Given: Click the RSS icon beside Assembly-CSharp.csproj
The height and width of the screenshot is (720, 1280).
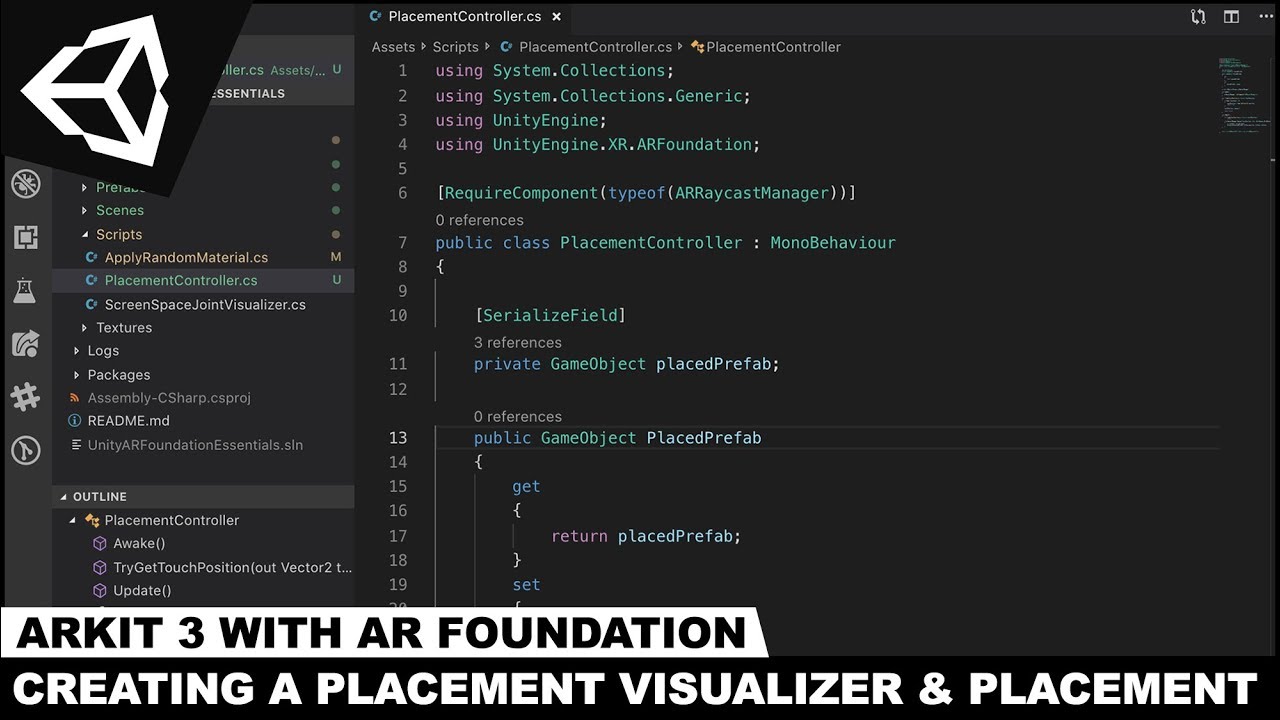Looking at the screenshot, I should click(x=75, y=398).
